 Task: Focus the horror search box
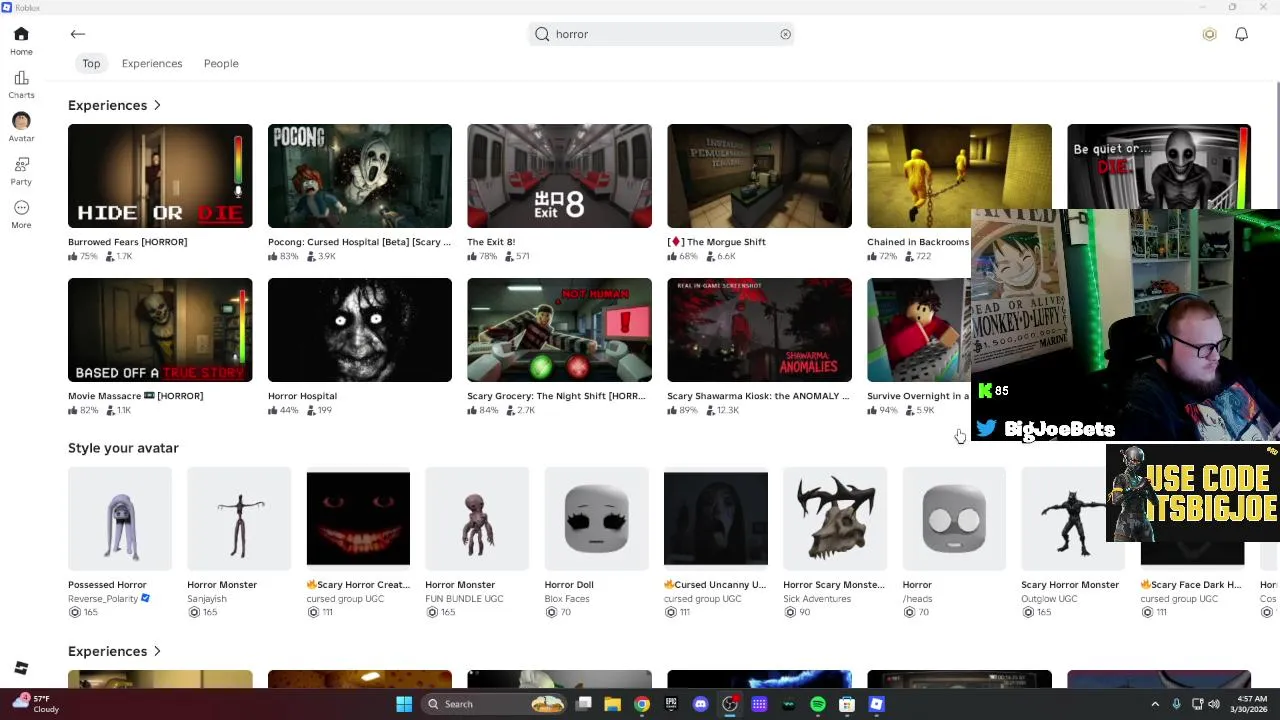coord(662,34)
